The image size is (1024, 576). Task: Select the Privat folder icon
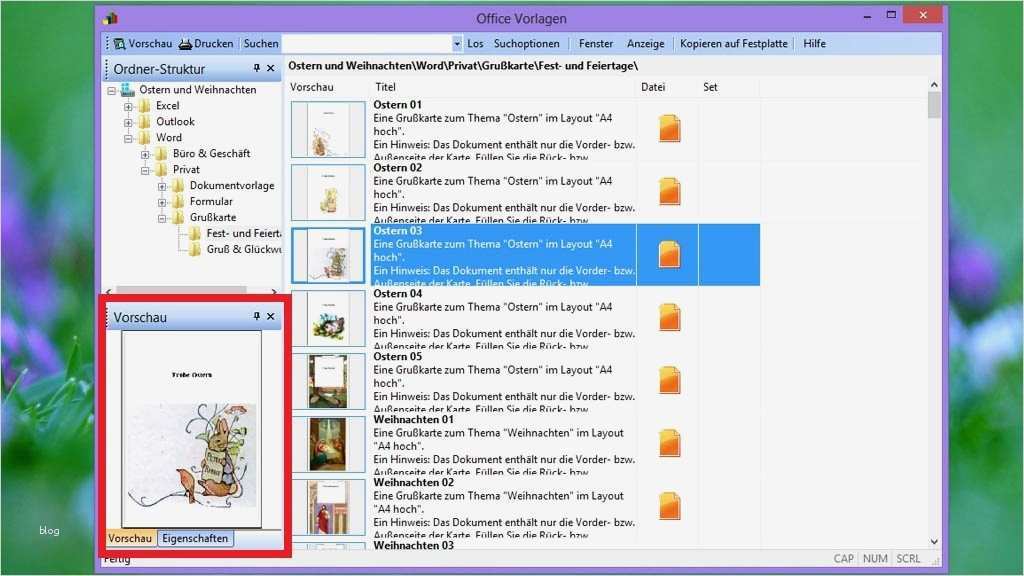click(161, 169)
